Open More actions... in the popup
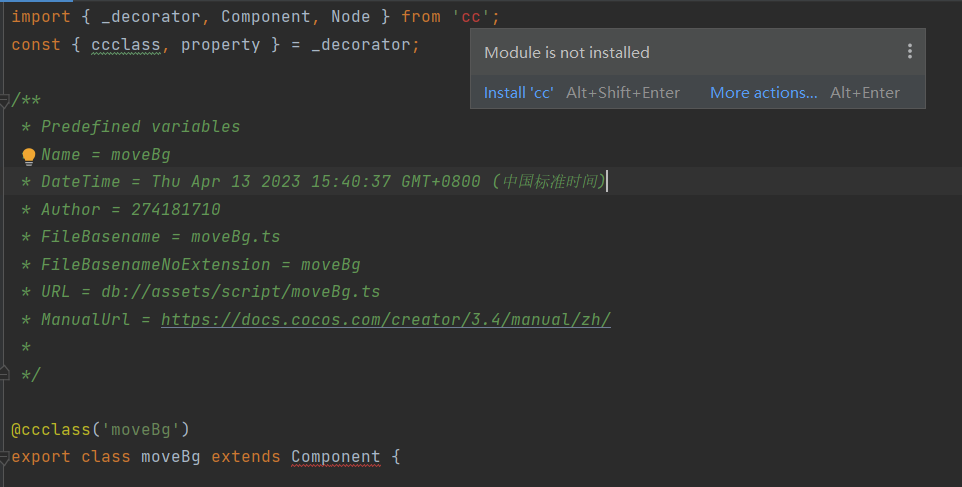The width and height of the screenshot is (962, 487). tap(763, 92)
